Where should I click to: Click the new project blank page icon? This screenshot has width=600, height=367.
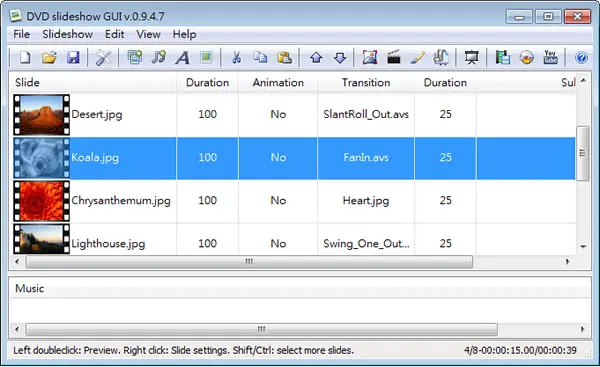point(25,58)
